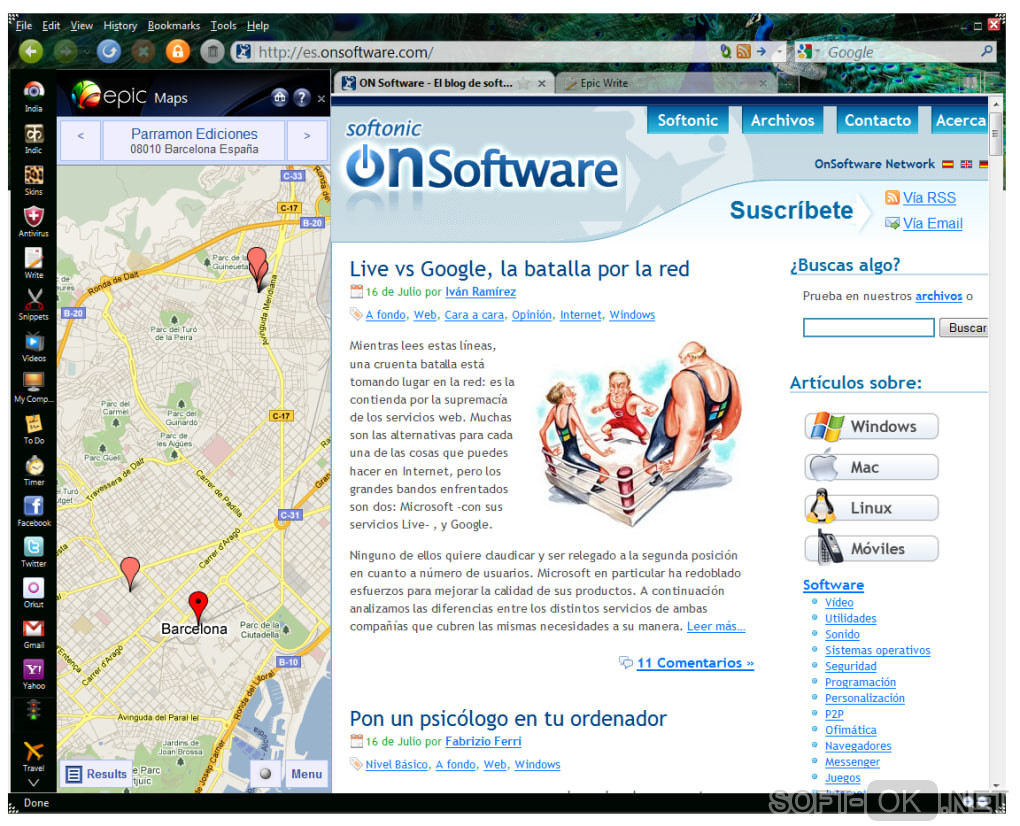Click the Epic Maps home icon

click(x=280, y=98)
